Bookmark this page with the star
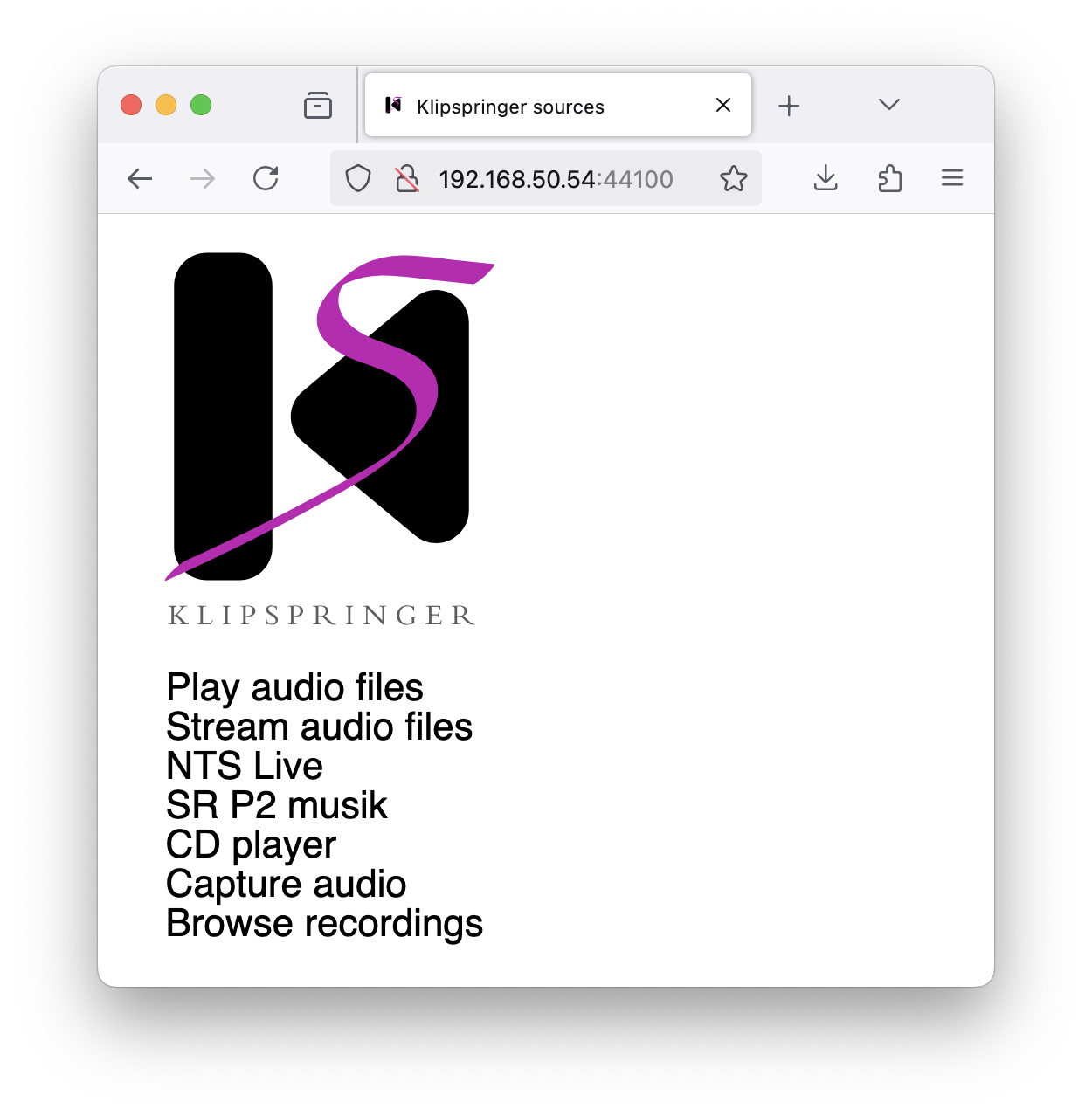The width and height of the screenshot is (1092, 1116). pos(734,179)
